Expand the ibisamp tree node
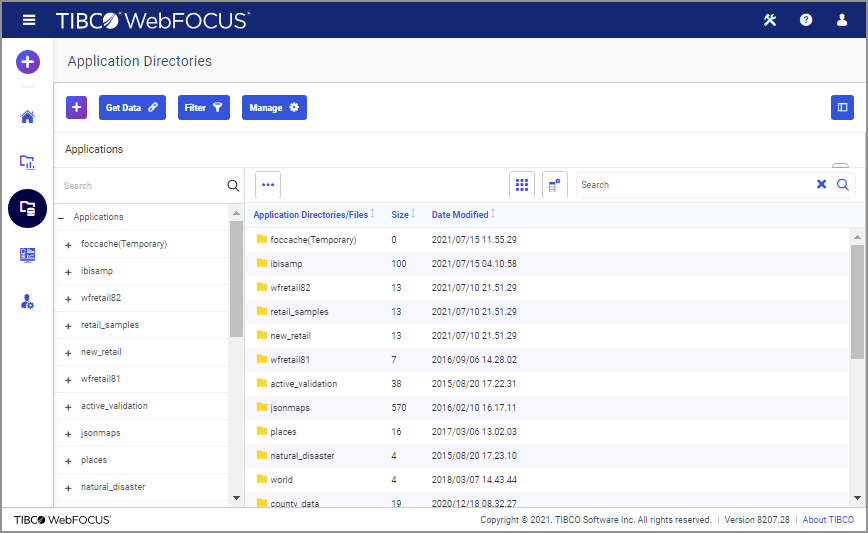Screen dimensions: 868x533 [x=68, y=271]
